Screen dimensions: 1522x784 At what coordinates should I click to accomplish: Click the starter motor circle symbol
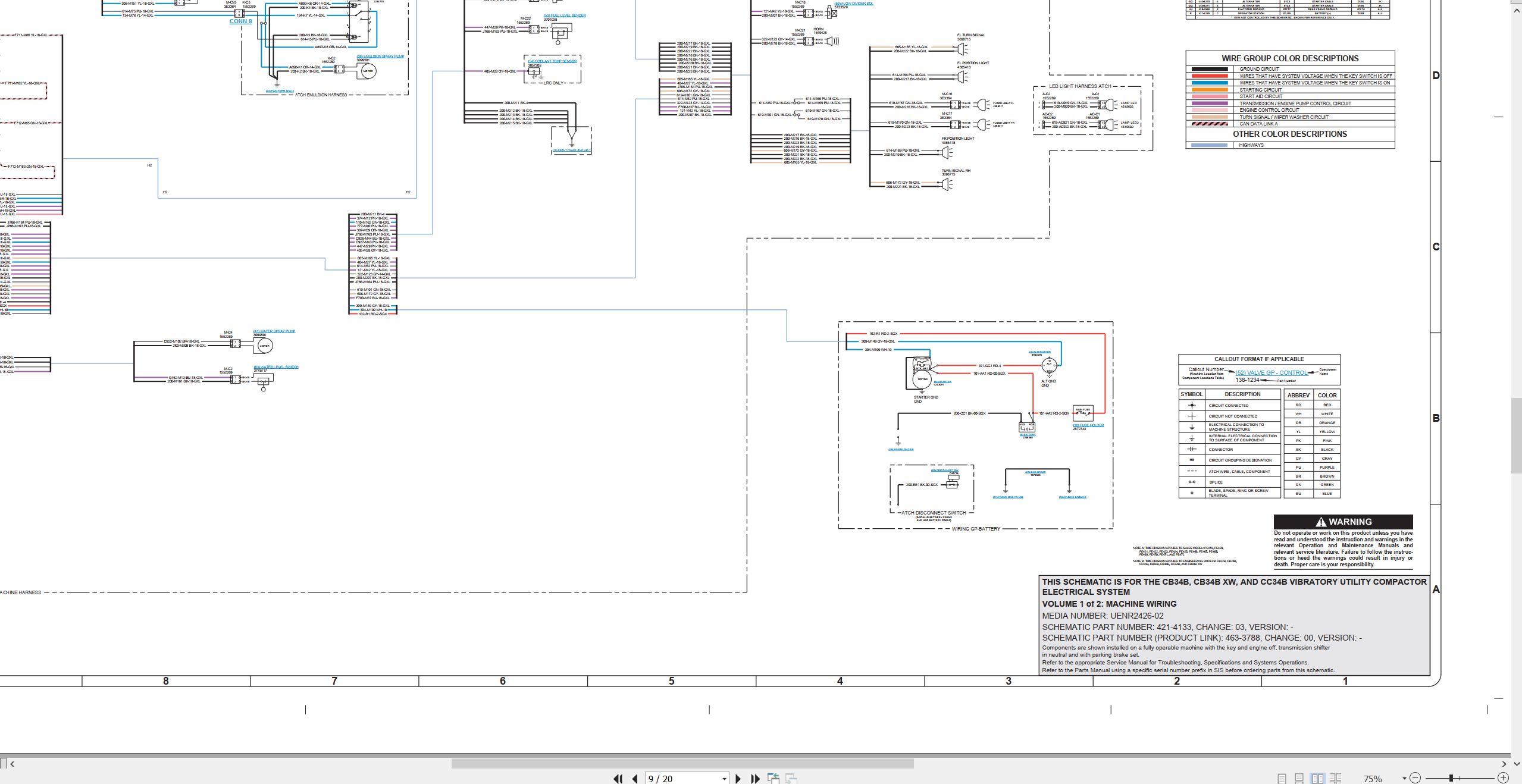coord(922,379)
